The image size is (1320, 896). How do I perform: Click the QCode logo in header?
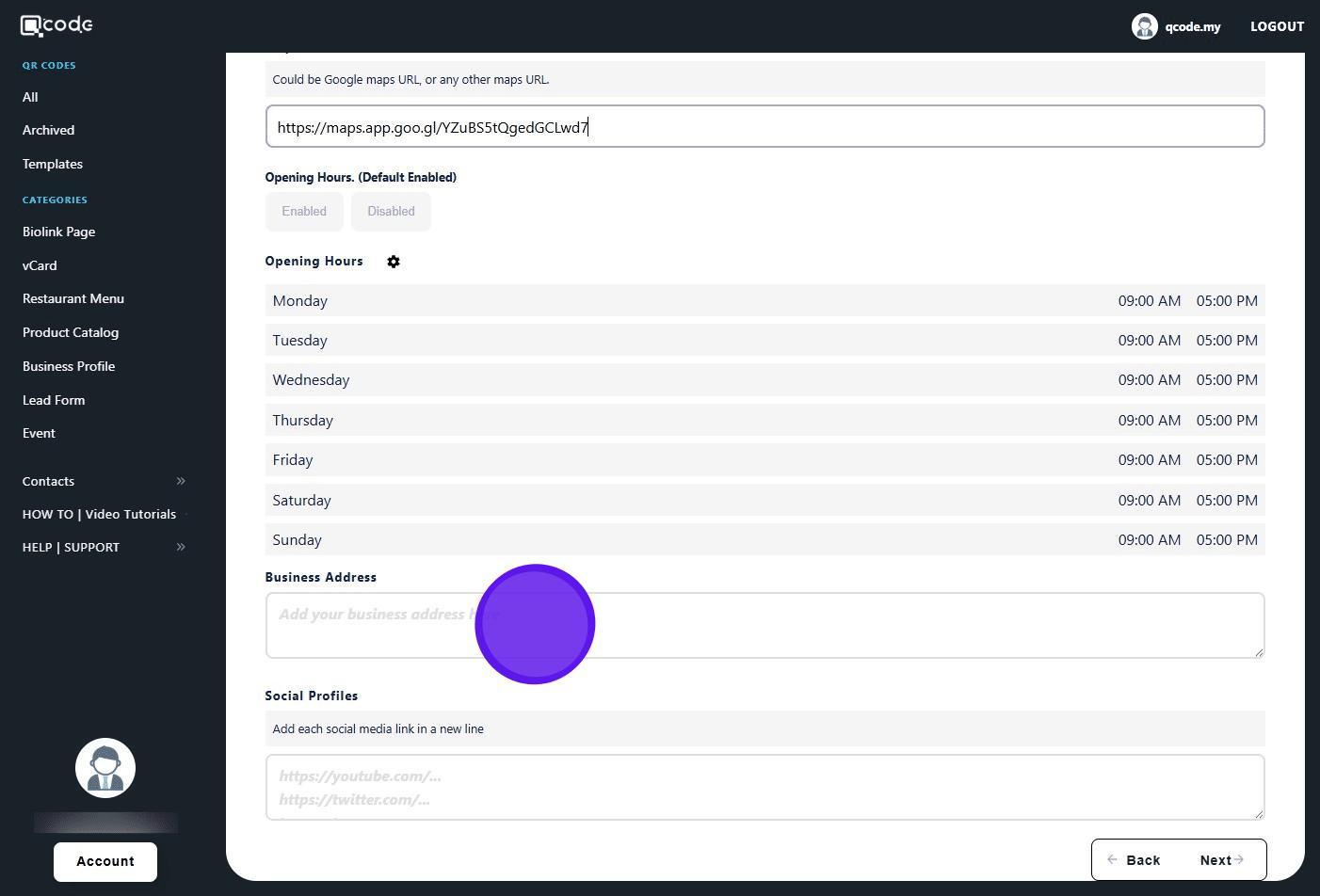tap(56, 25)
